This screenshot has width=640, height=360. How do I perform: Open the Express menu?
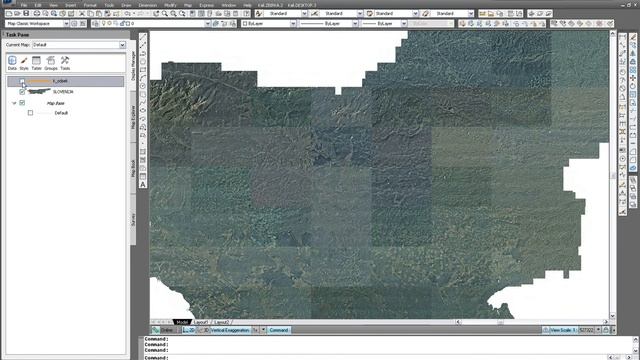(207, 5)
